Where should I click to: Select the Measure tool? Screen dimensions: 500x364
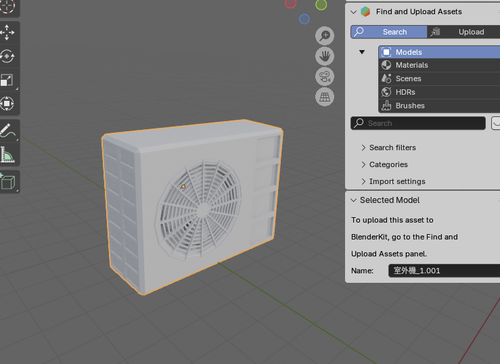coord(8,155)
